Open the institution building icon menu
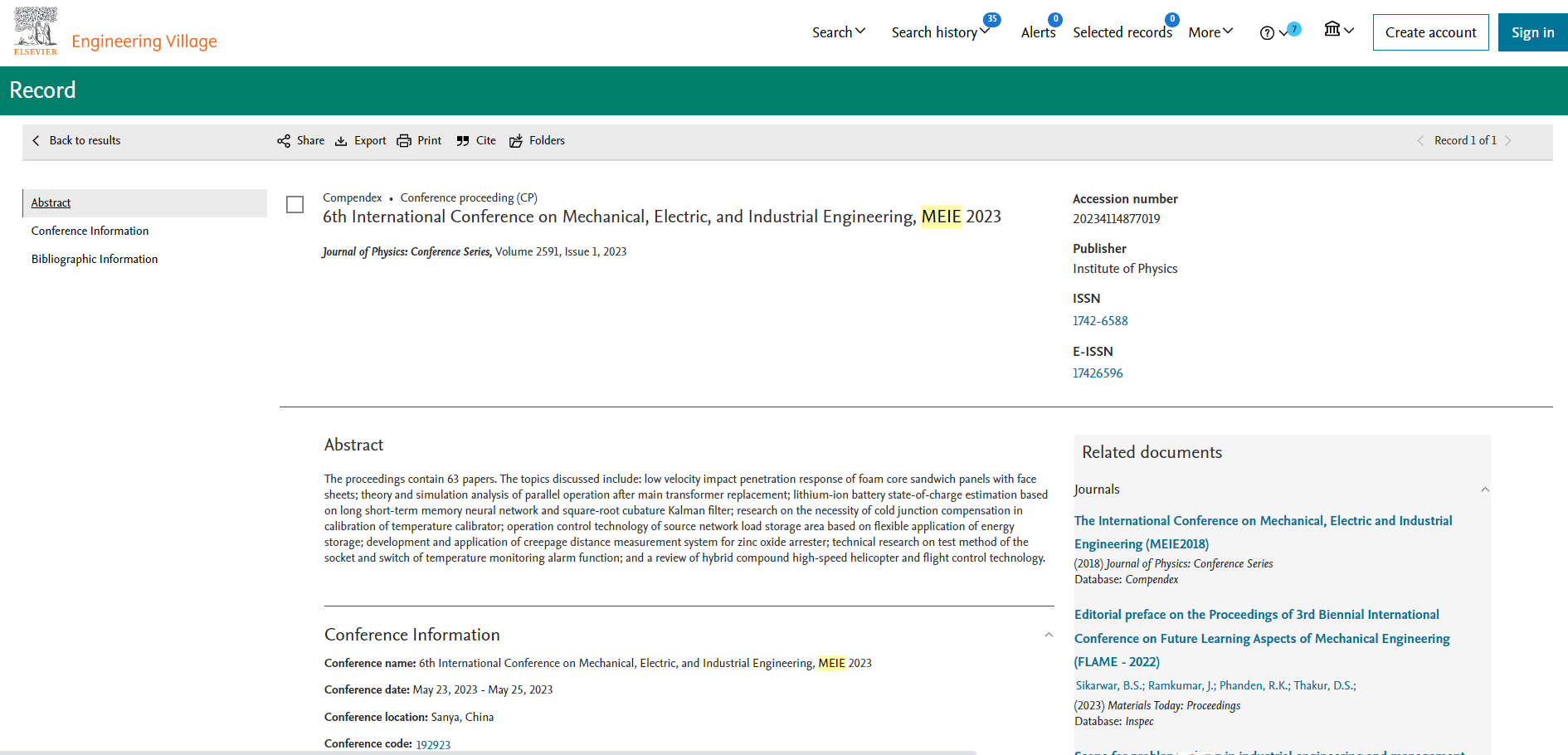Viewport: 1568px width, 755px height. click(x=1332, y=30)
